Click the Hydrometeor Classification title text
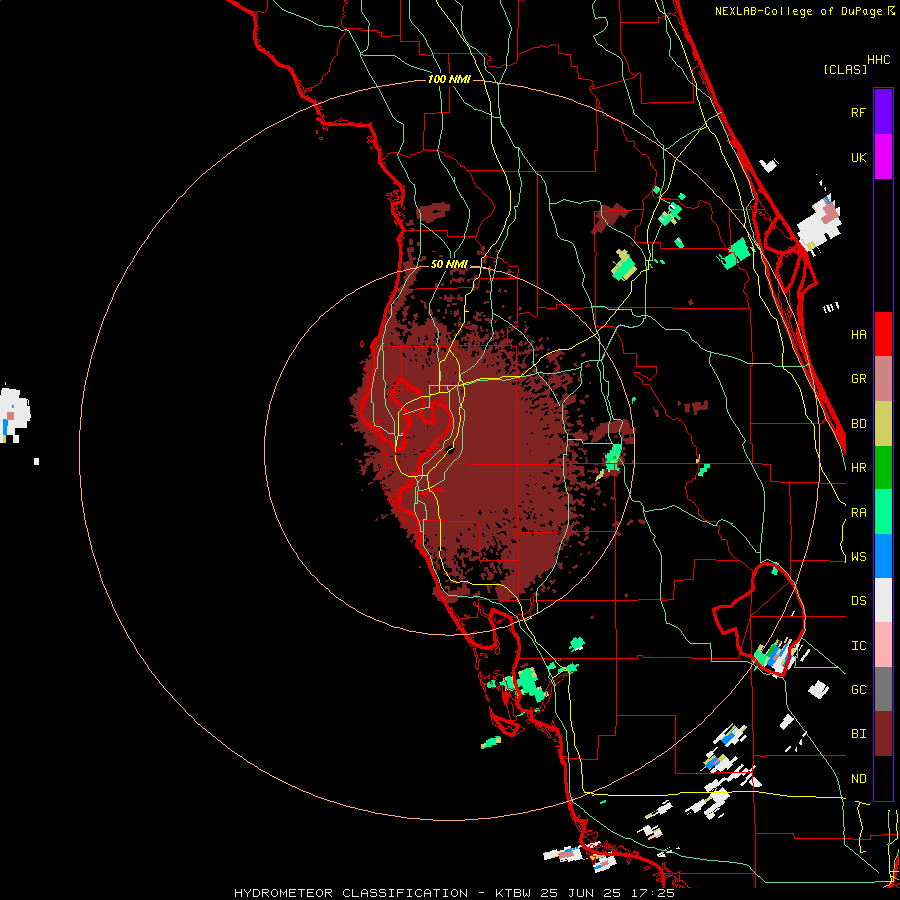The width and height of the screenshot is (900, 900). coord(351,893)
